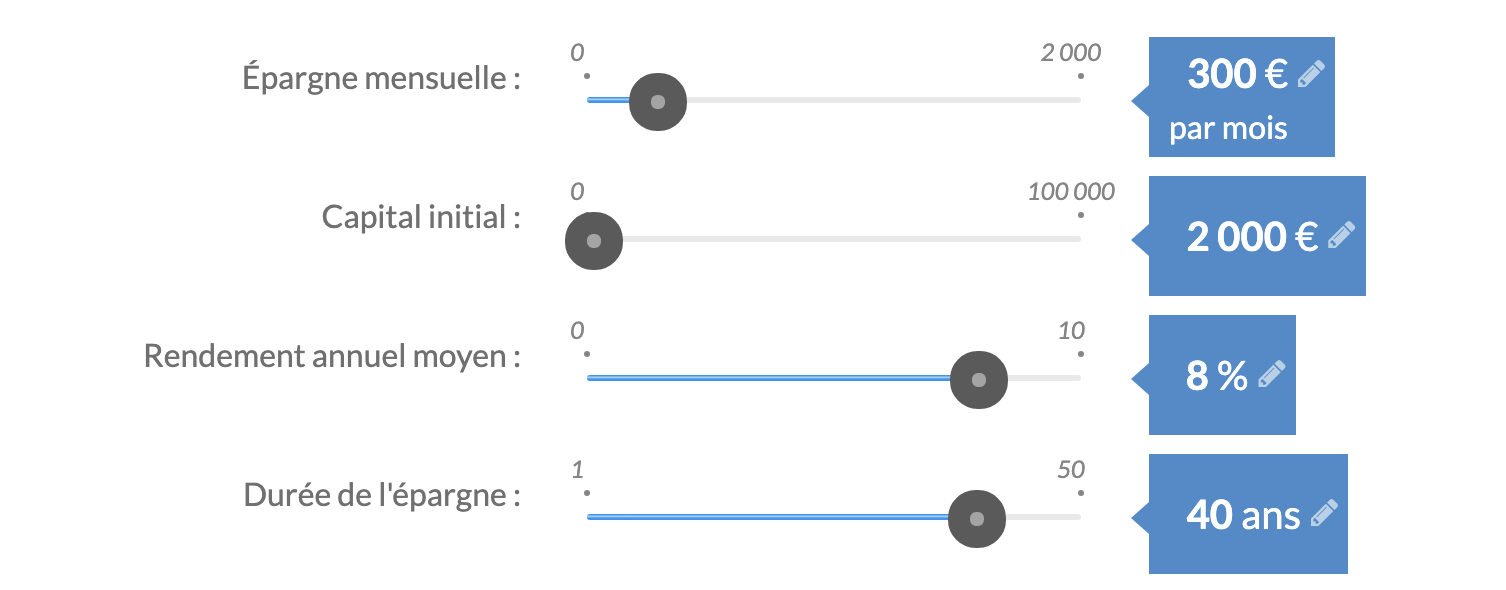This screenshot has height=590, width=1506.
Task: Click the Capital initial label
Action: pyautogui.click(x=421, y=217)
